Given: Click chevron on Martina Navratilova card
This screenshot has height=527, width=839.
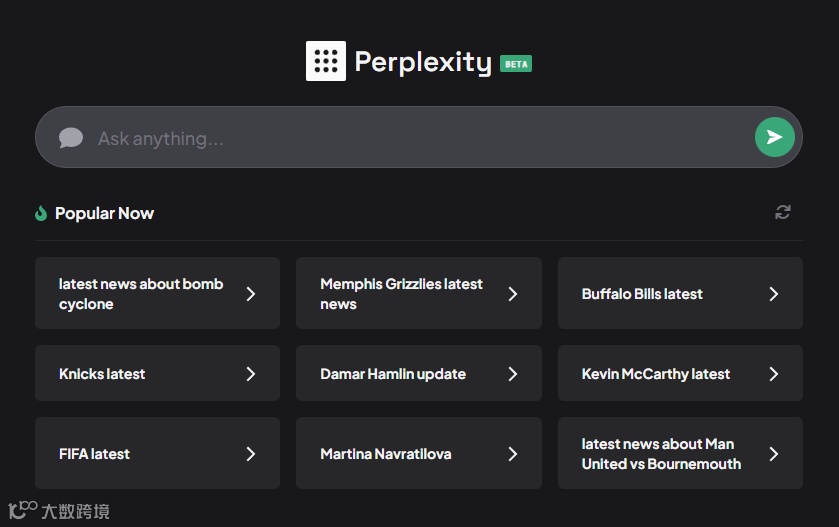Looking at the screenshot, I should (x=513, y=454).
